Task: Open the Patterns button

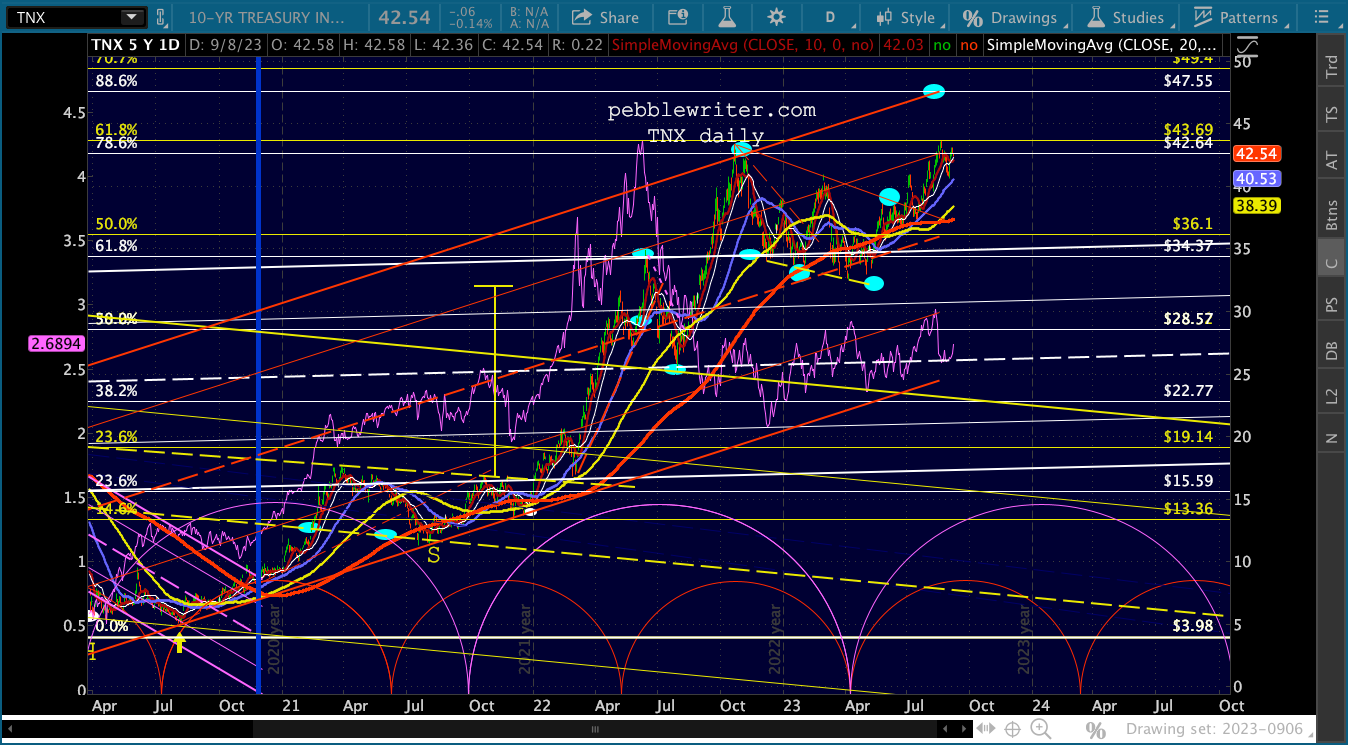Action: pyautogui.click(x=1236, y=17)
